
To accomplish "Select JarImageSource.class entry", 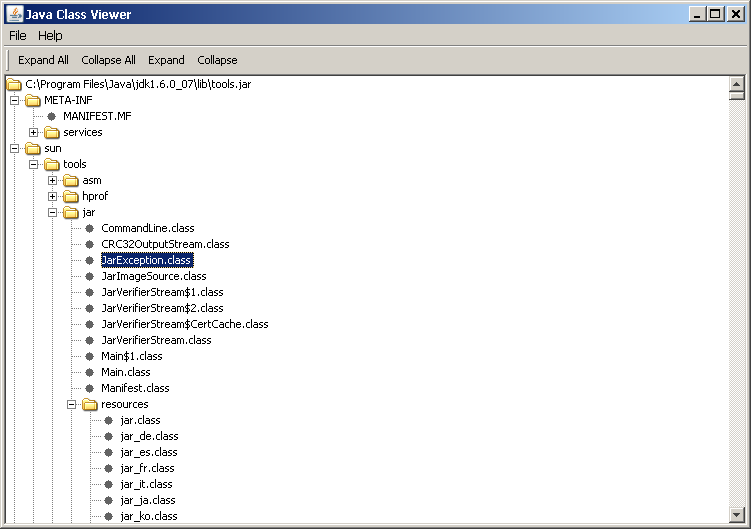I will [154, 276].
